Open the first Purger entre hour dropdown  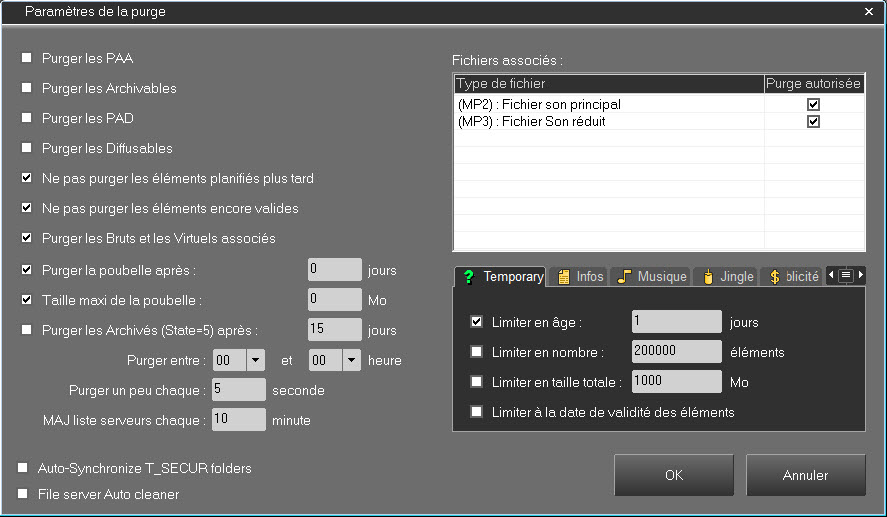pyautogui.click(x=255, y=360)
